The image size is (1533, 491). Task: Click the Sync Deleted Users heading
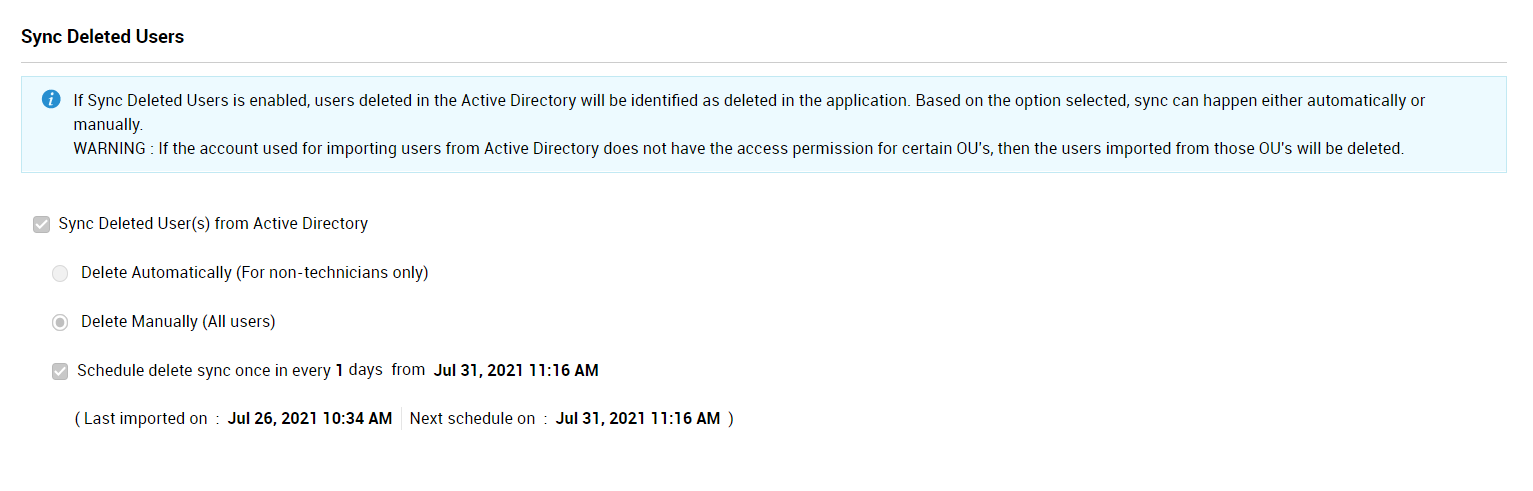coord(102,37)
